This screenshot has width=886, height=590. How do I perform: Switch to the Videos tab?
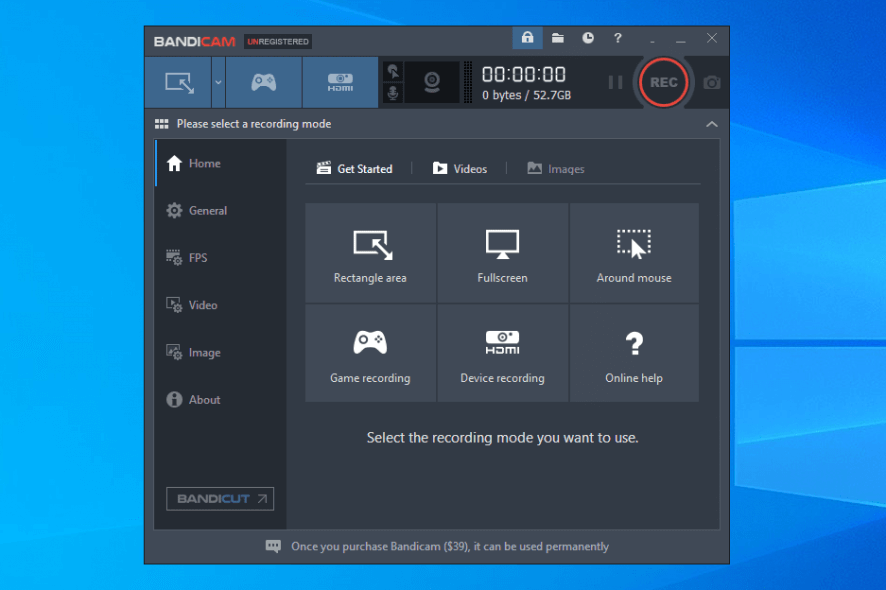tap(459, 168)
